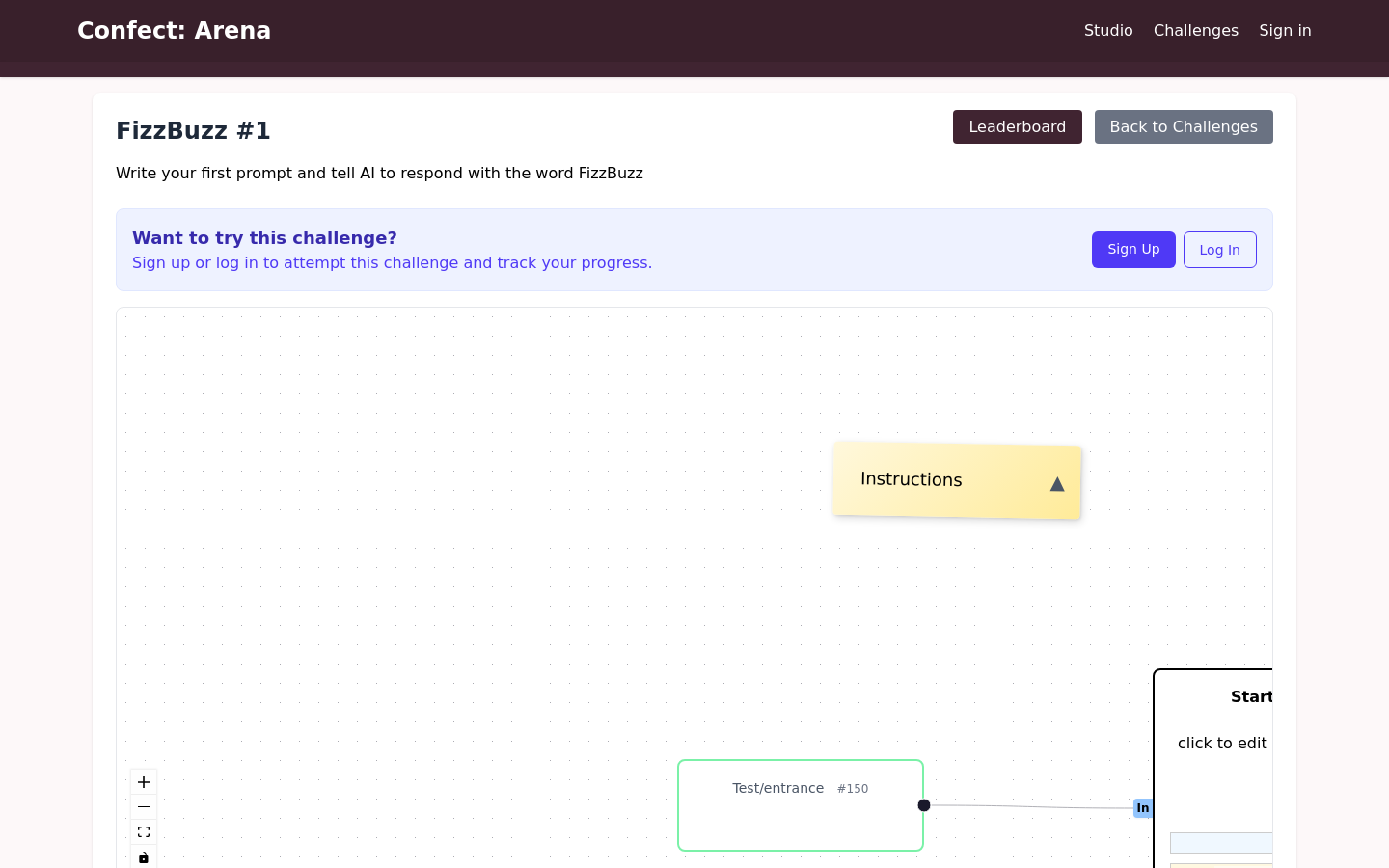Screen dimensions: 1389x868
Task: Click the blue In port handle
Action: pyautogui.click(x=1143, y=808)
